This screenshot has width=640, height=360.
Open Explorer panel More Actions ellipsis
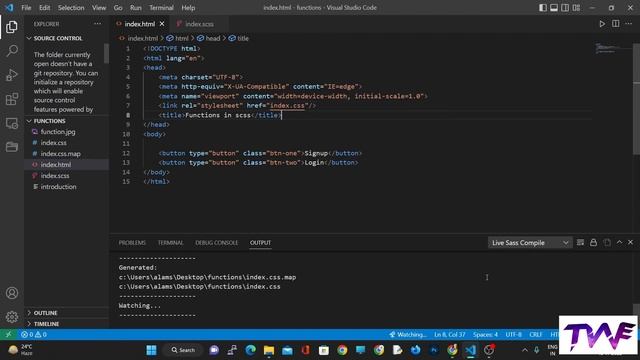(98, 24)
